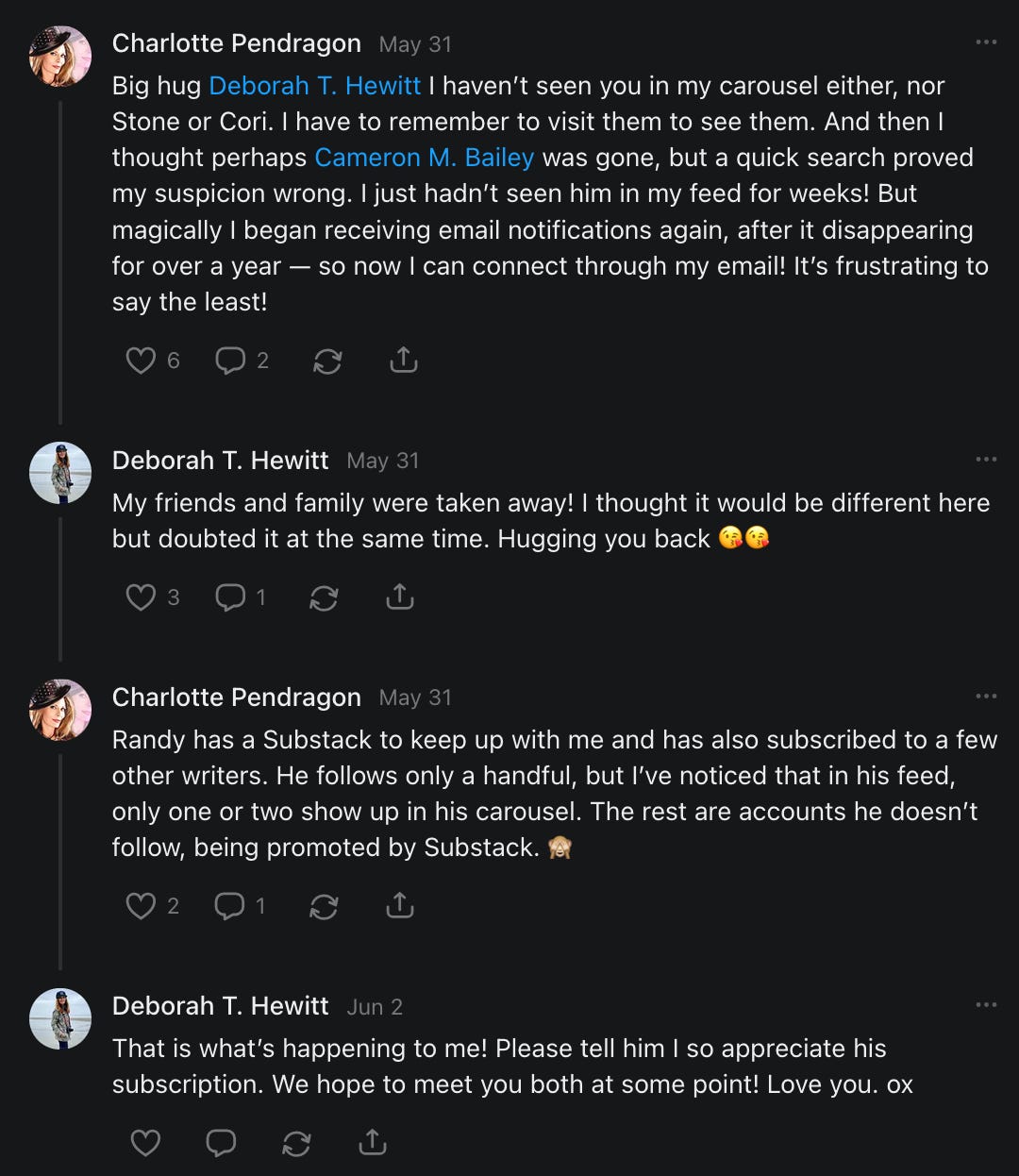This screenshot has width=1019, height=1176.
Task: Open more options on Deborah's Jun 2 comment
Action: point(986,1005)
